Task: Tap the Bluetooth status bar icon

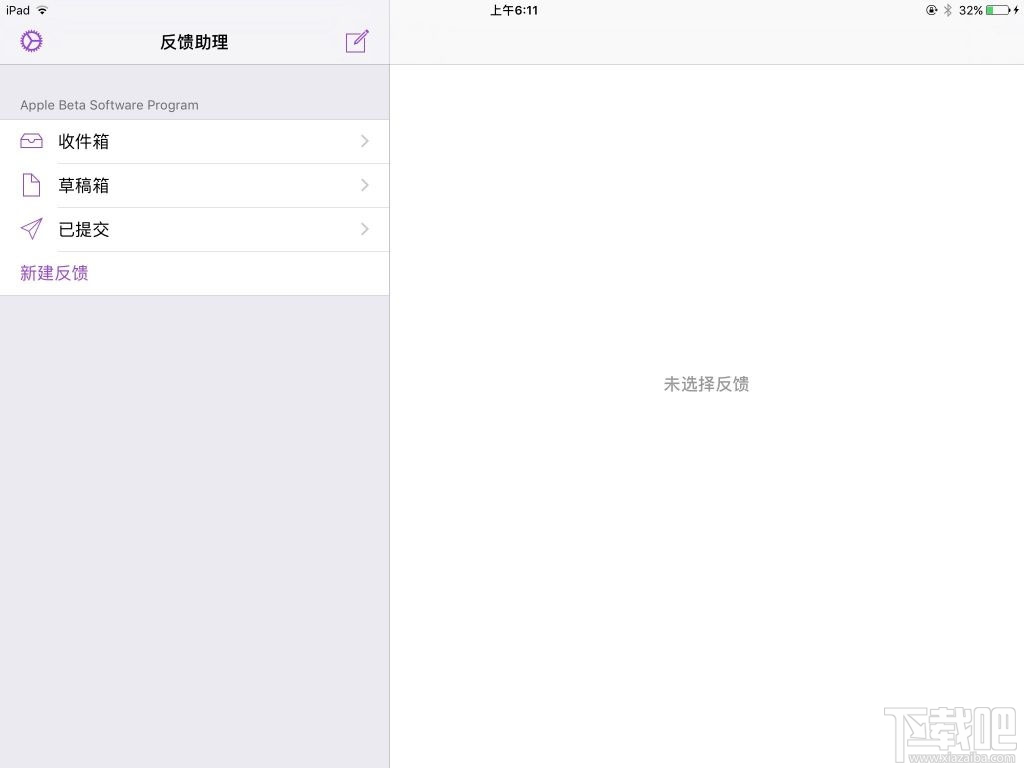Action: (x=946, y=10)
